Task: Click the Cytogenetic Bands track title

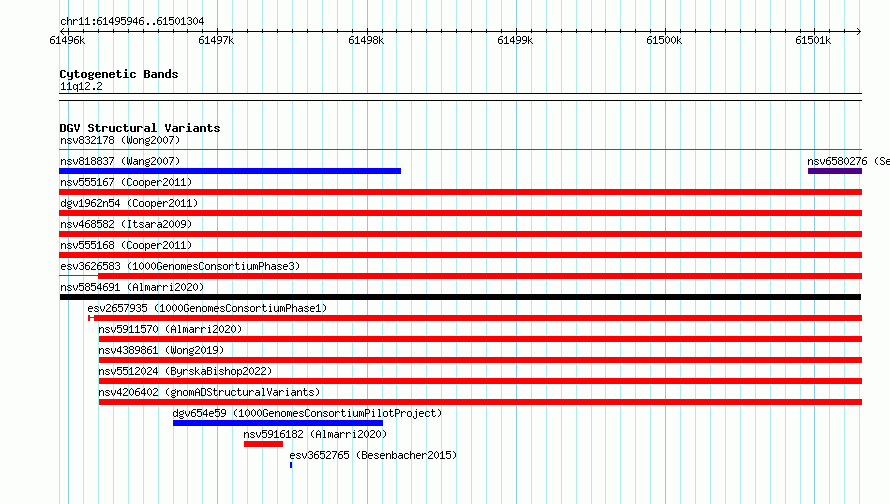Action: [119, 74]
